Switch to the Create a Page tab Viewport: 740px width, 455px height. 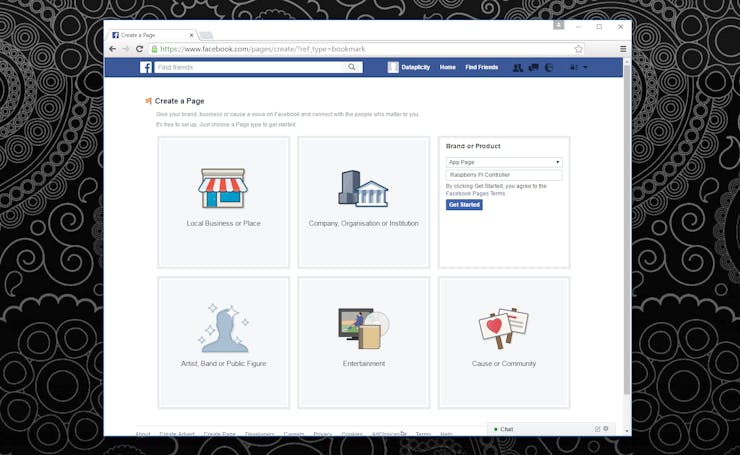coord(153,35)
